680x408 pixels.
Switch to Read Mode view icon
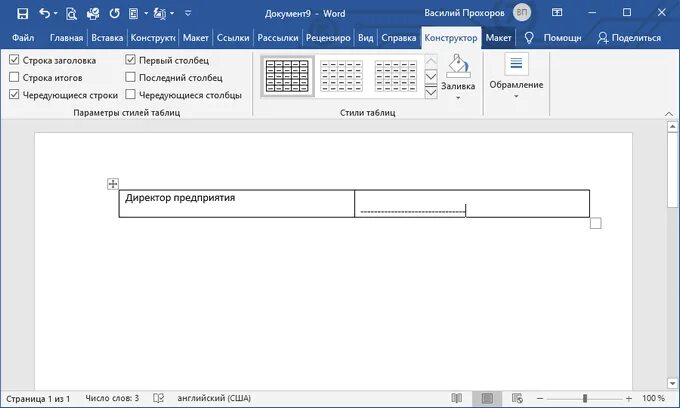pyautogui.click(x=456, y=398)
